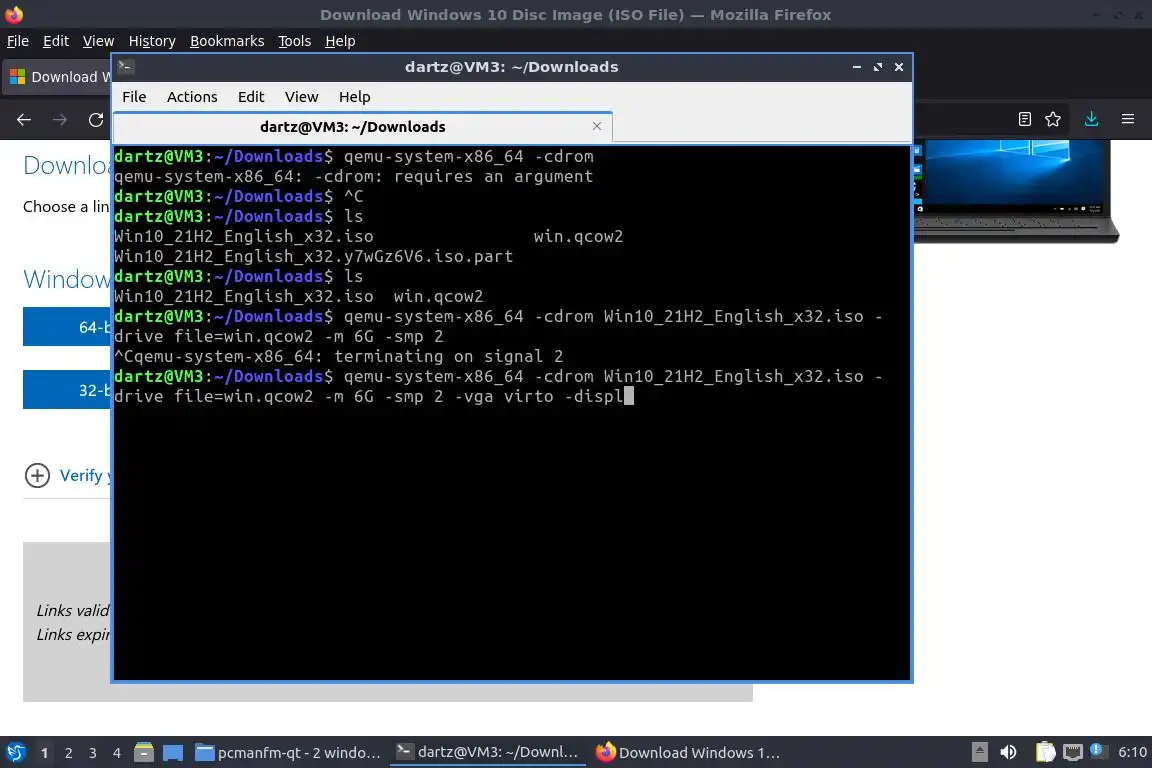
Task: Click the taskbar clock showing 6:10
Action: 1131,752
